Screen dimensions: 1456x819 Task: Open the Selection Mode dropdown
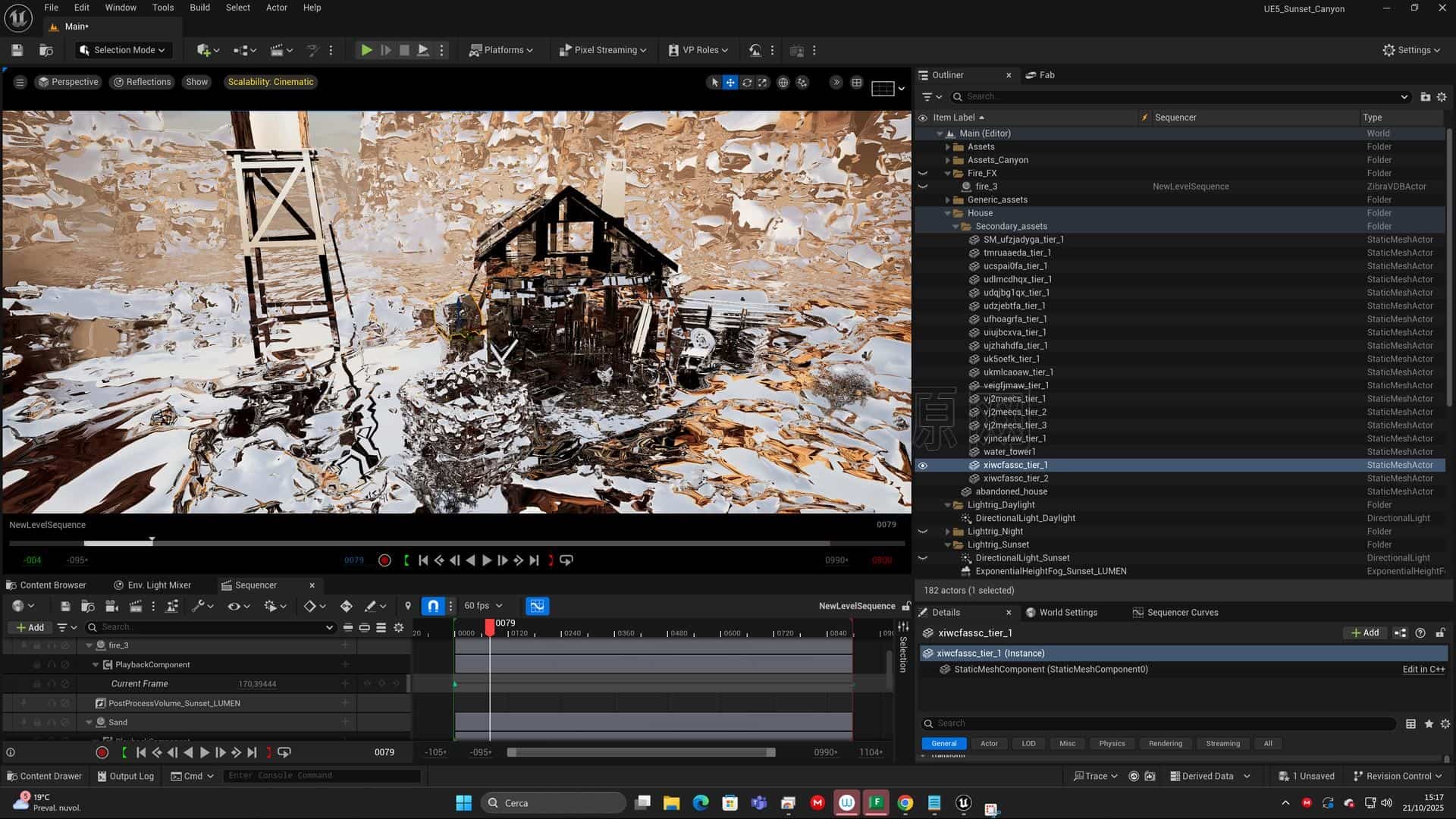pyautogui.click(x=123, y=49)
